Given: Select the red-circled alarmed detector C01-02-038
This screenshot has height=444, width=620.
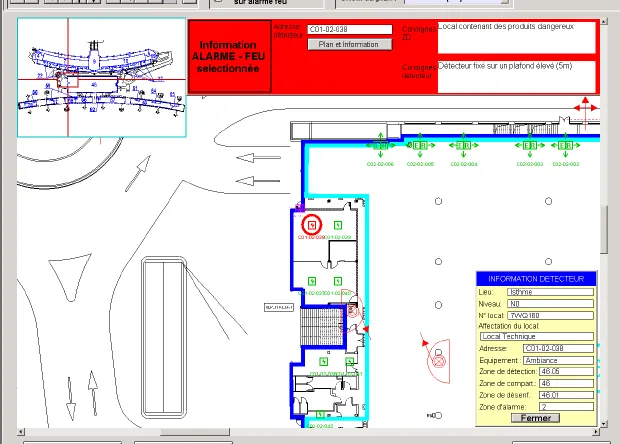Looking at the screenshot, I should click(x=312, y=225).
